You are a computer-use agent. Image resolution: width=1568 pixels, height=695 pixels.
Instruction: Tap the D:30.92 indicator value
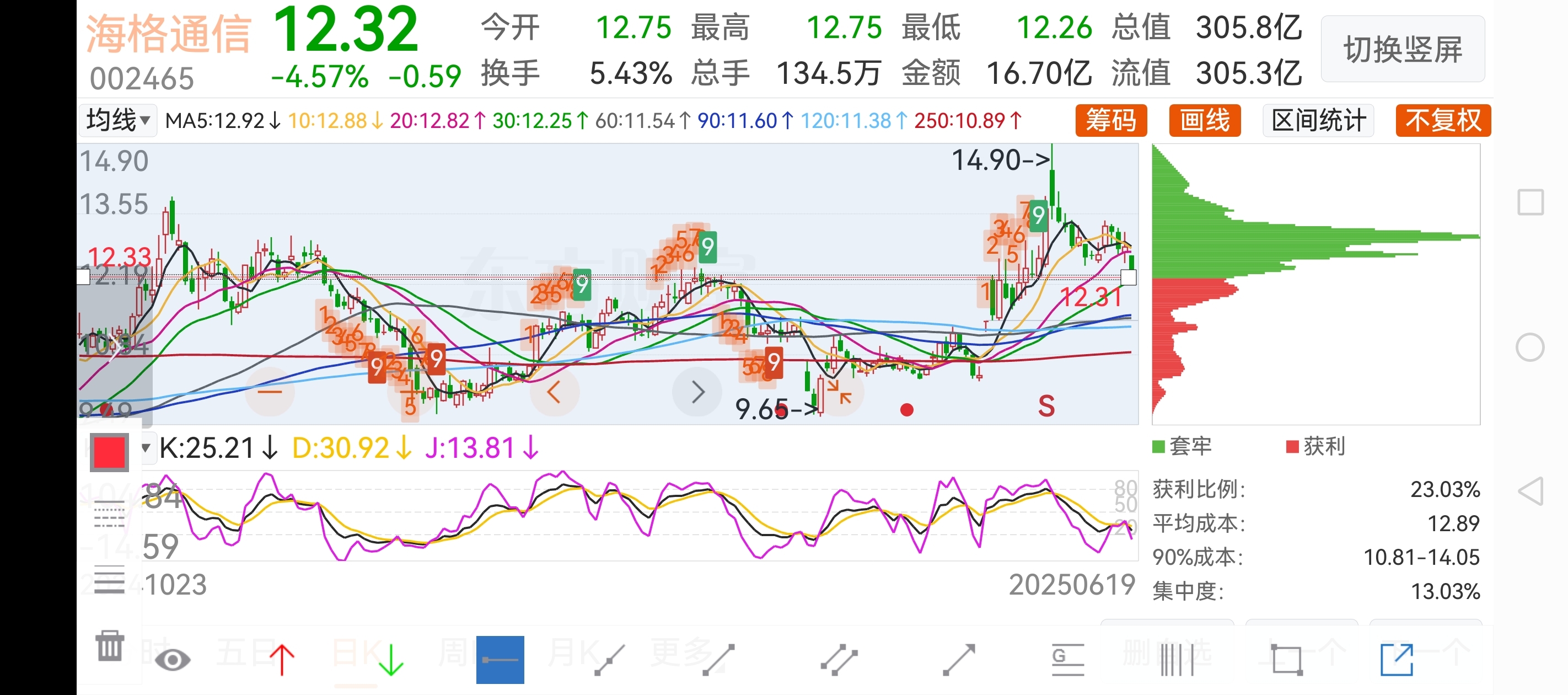click(x=352, y=448)
